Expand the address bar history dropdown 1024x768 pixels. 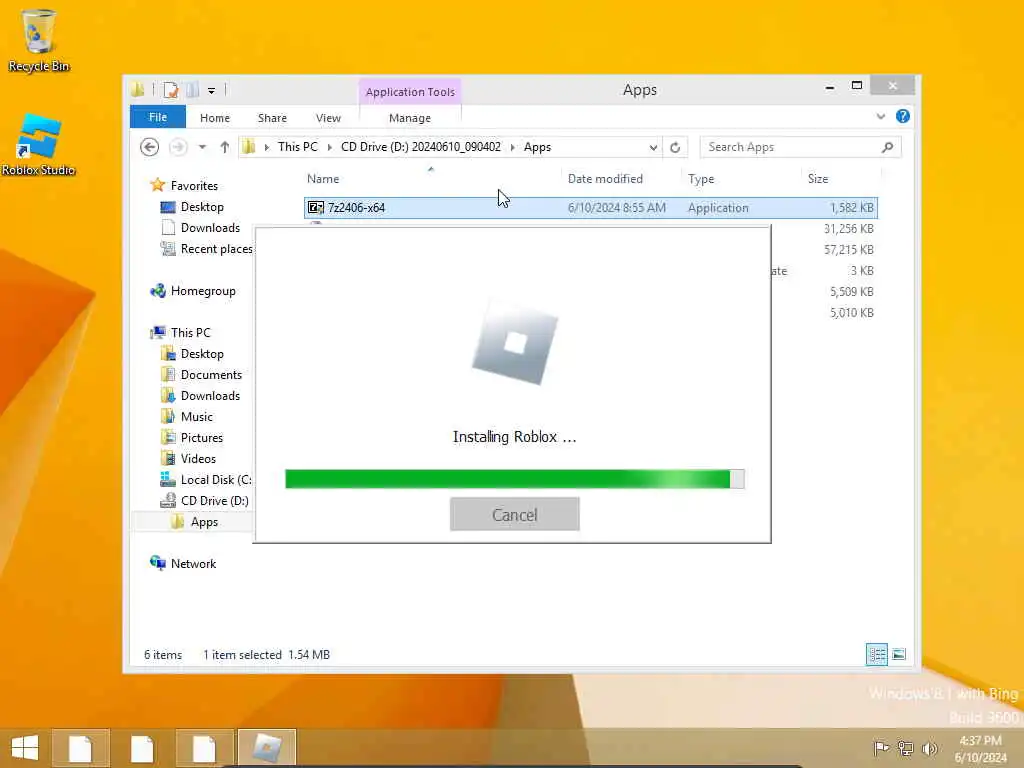pyautogui.click(x=653, y=148)
